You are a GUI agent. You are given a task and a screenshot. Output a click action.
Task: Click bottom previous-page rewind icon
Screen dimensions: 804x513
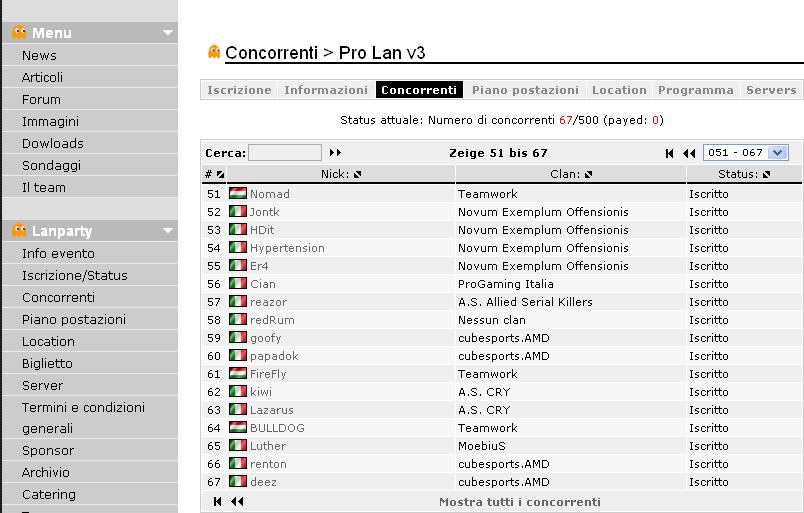tap(237, 502)
